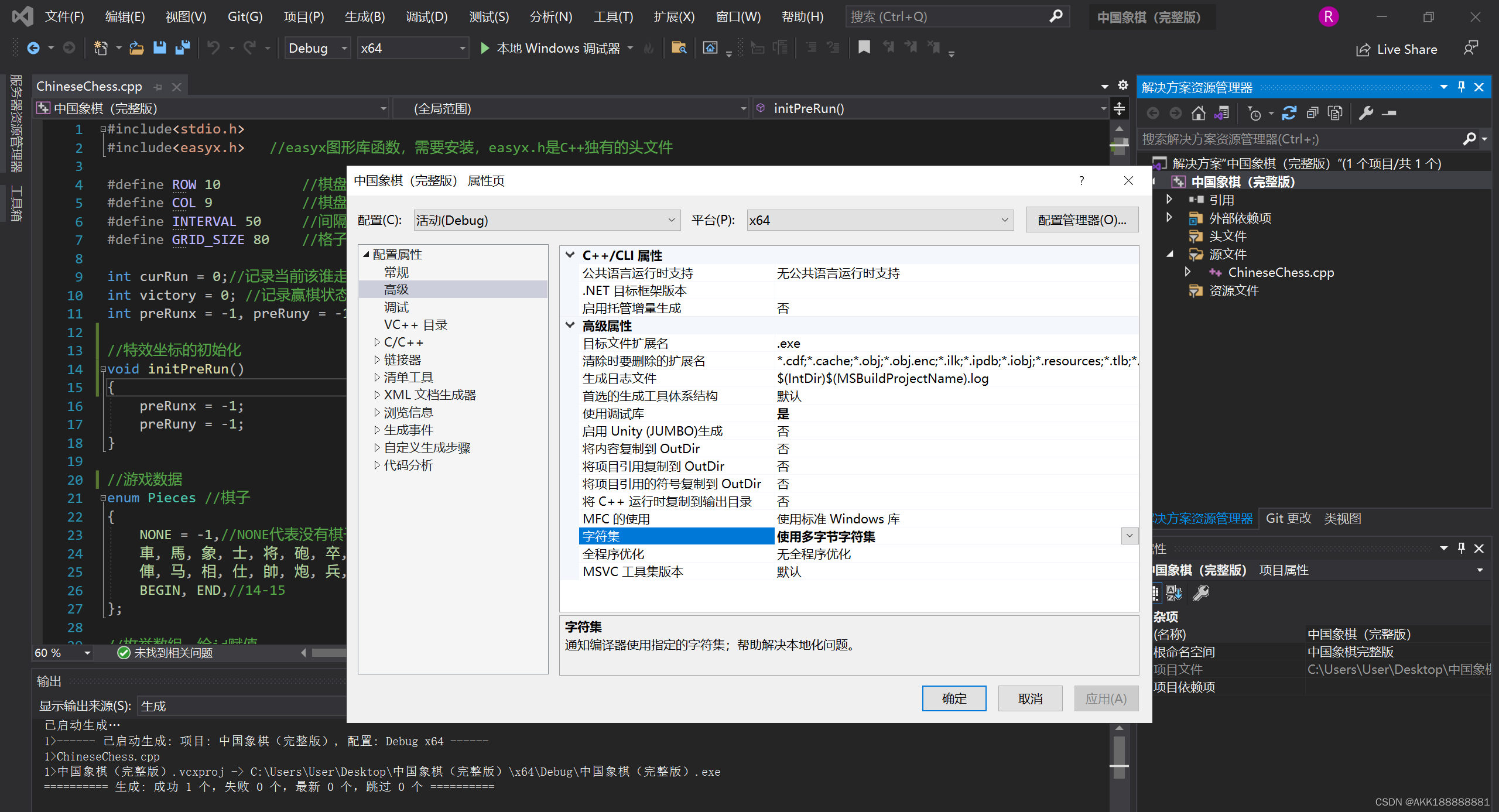1499x812 pixels.
Task: Click the navigate backward toolbar icon
Action: [33, 48]
